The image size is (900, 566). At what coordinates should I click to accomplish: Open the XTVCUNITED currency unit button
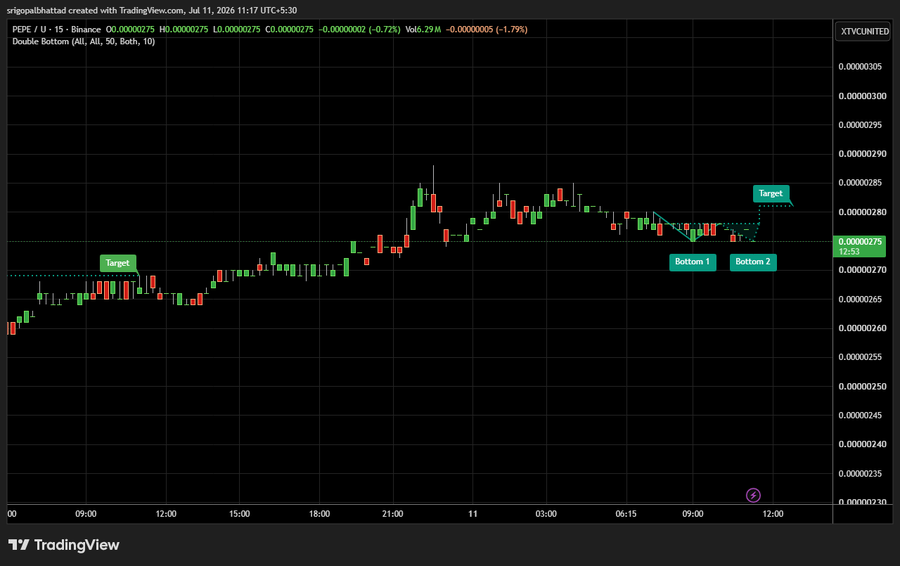pos(864,31)
